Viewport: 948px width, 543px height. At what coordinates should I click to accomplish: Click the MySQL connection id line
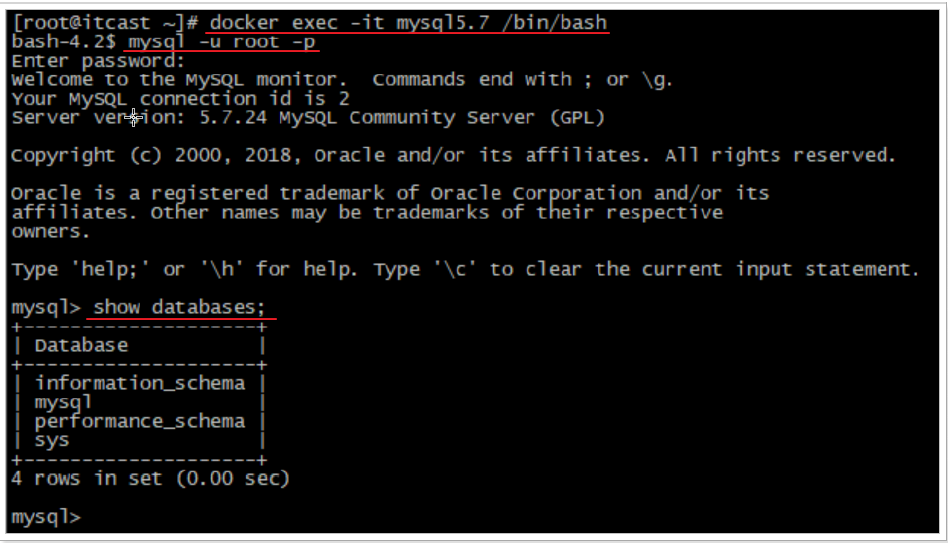[180, 98]
